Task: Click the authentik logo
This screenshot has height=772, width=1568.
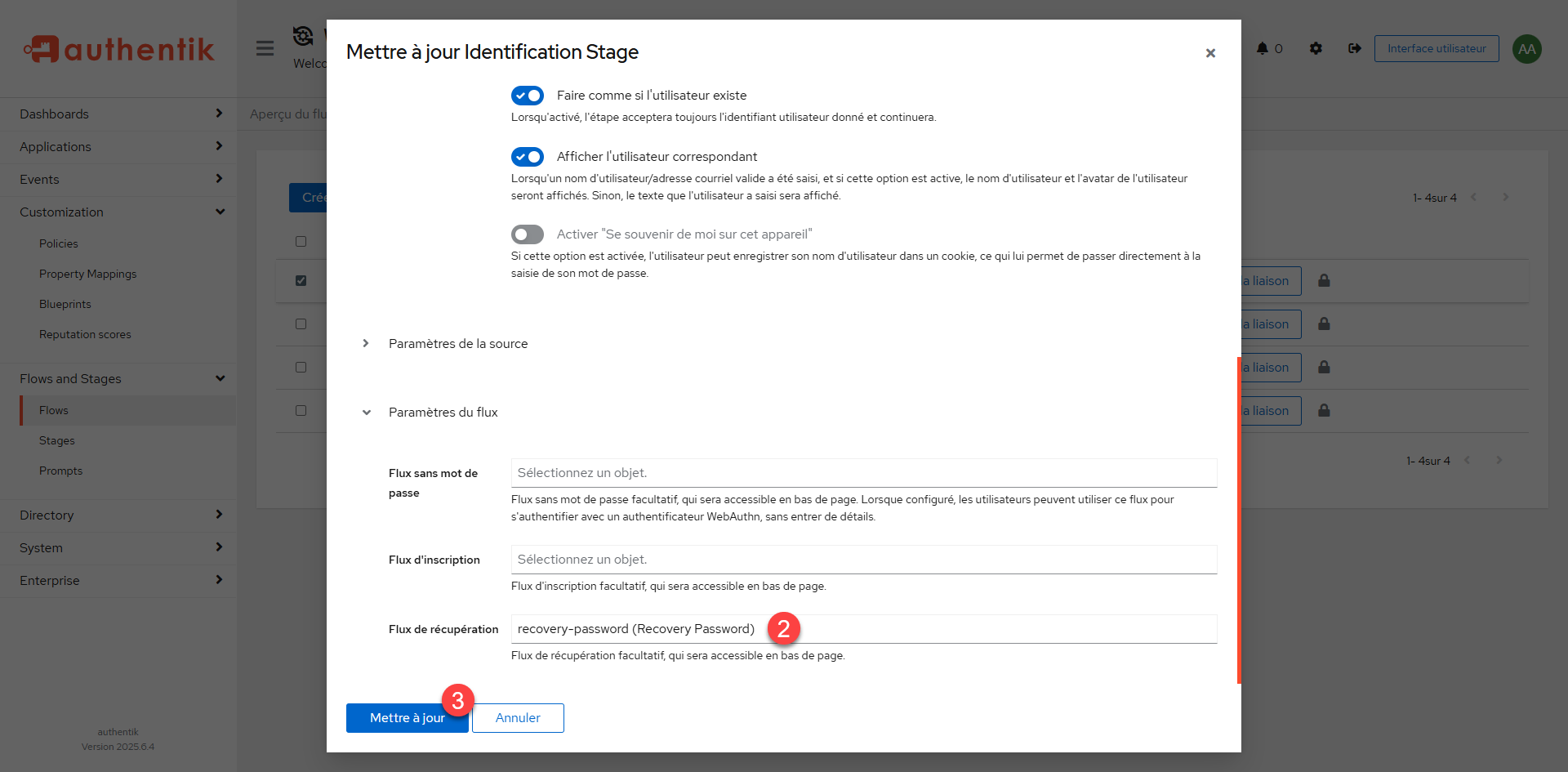Action: pos(119,49)
